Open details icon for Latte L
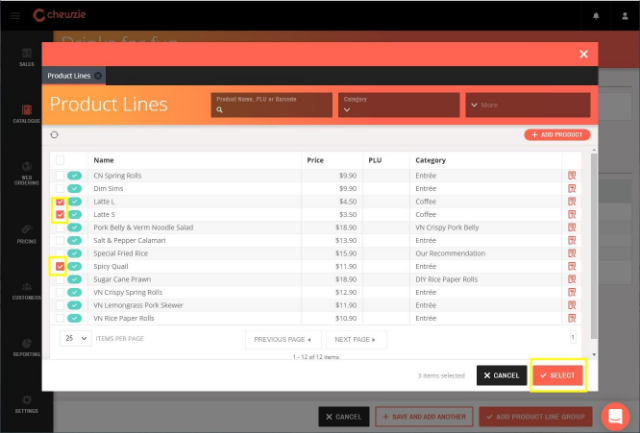 [x=572, y=202]
